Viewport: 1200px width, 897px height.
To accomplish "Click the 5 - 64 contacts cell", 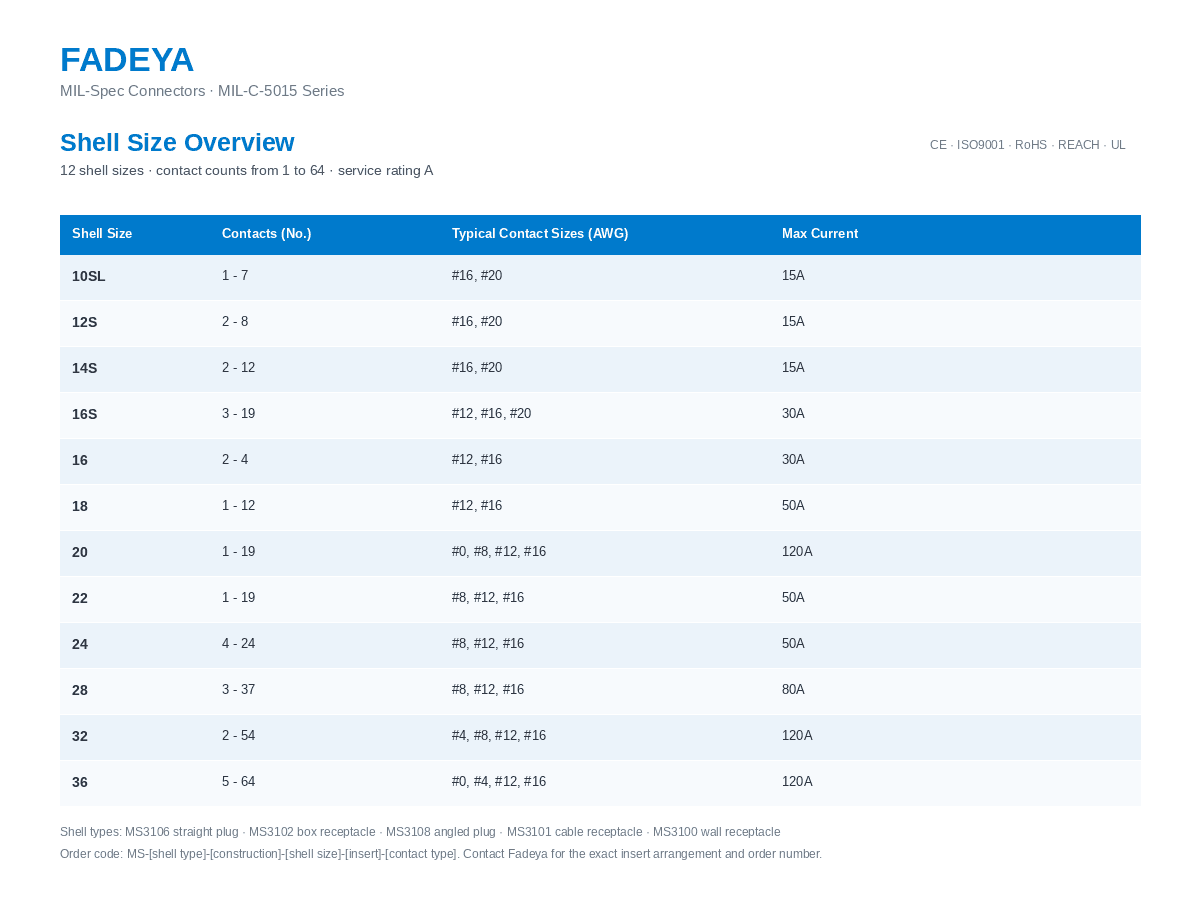I will [x=239, y=782].
